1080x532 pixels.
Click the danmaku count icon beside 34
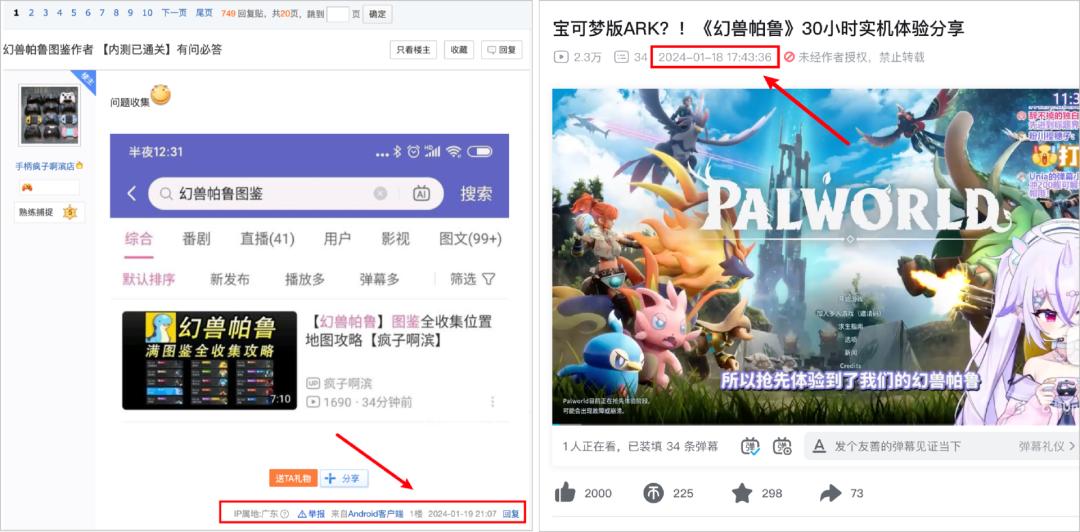tap(621, 57)
